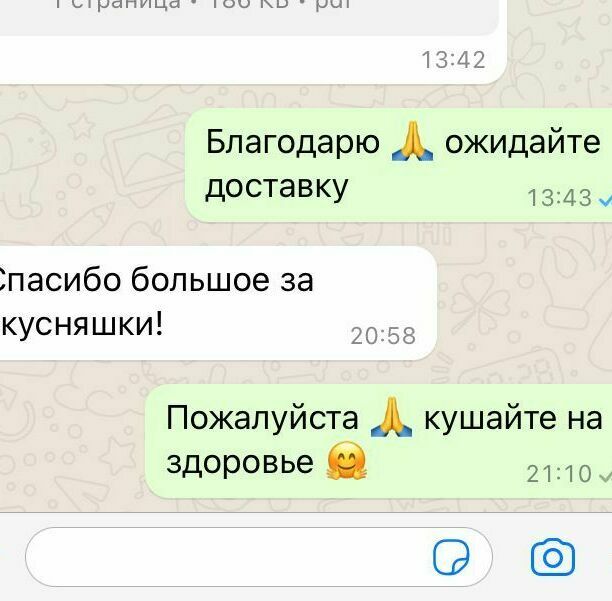Select the praying hands emoji after Благодарю
The width and height of the screenshot is (612, 601).
tap(412, 141)
